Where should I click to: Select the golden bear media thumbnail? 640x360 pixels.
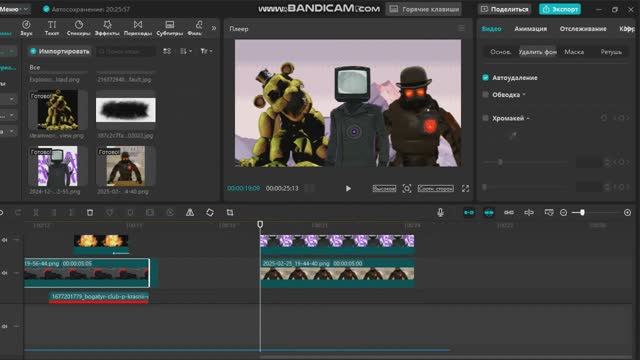coord(58,110)
